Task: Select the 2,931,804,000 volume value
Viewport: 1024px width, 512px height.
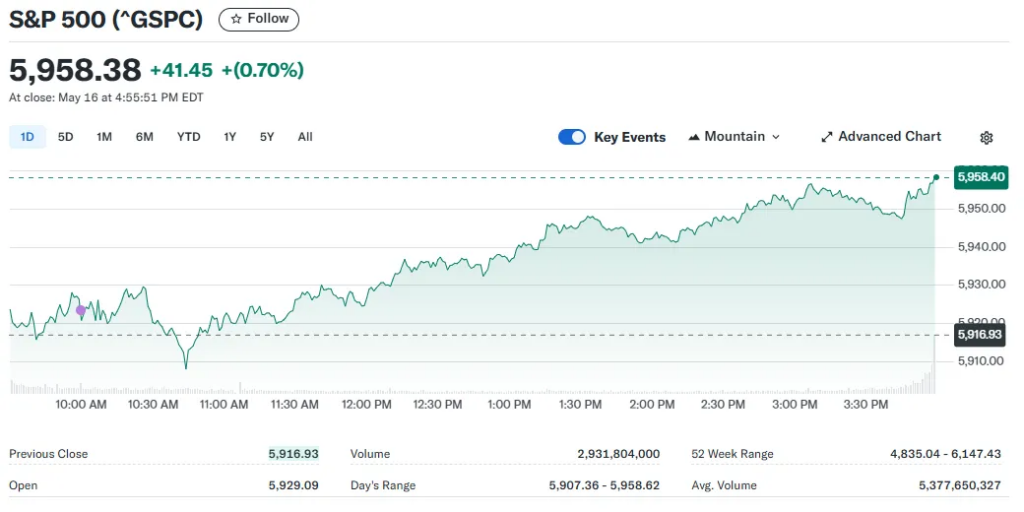Action: pyautogui.click(x=618, y=454)
